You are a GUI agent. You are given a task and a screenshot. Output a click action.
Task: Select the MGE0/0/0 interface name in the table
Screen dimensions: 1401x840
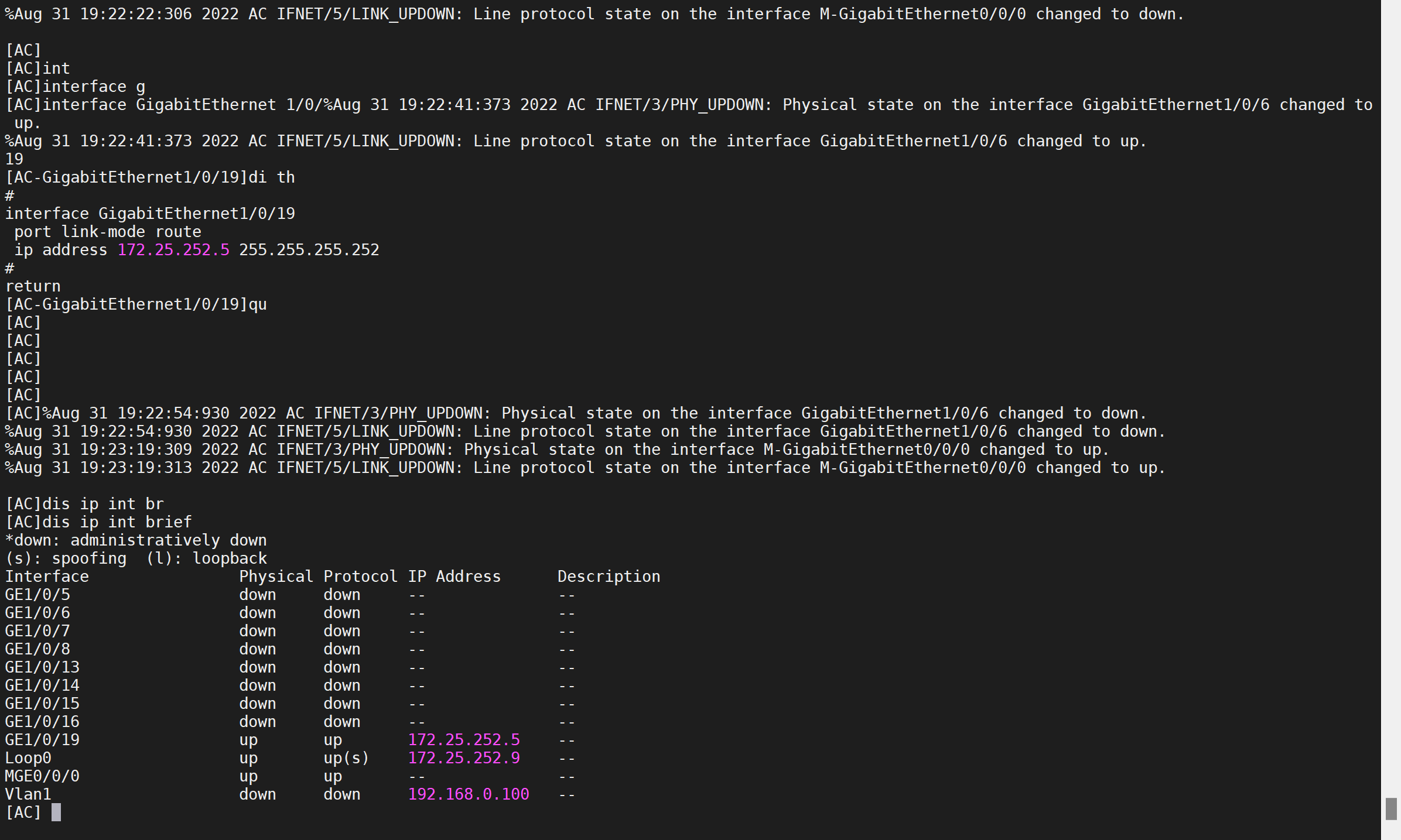pos(42,776)
